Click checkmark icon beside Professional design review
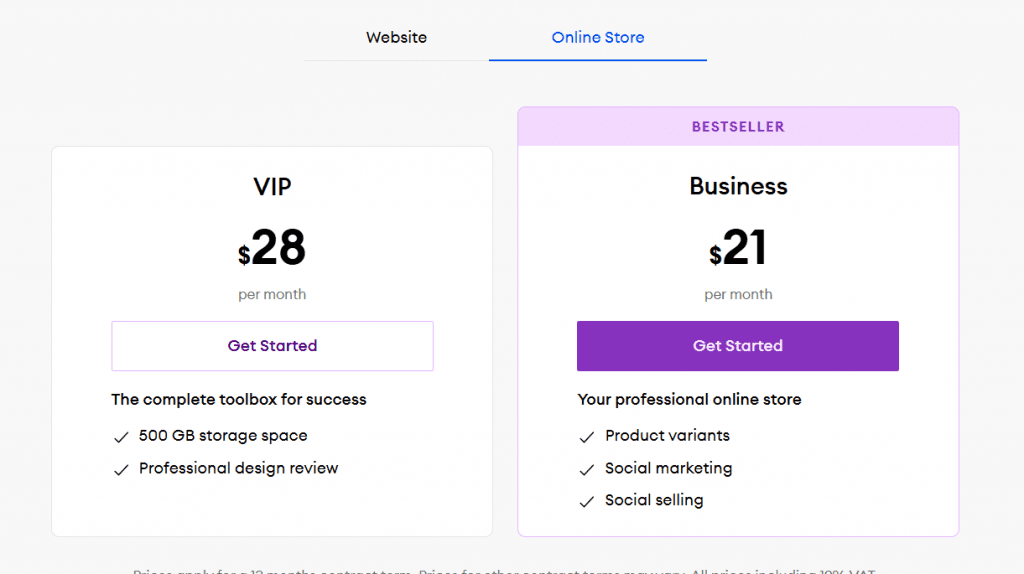Image resolution: width=1024 pixels, height=574 pixels. click(x=121, y=469)
